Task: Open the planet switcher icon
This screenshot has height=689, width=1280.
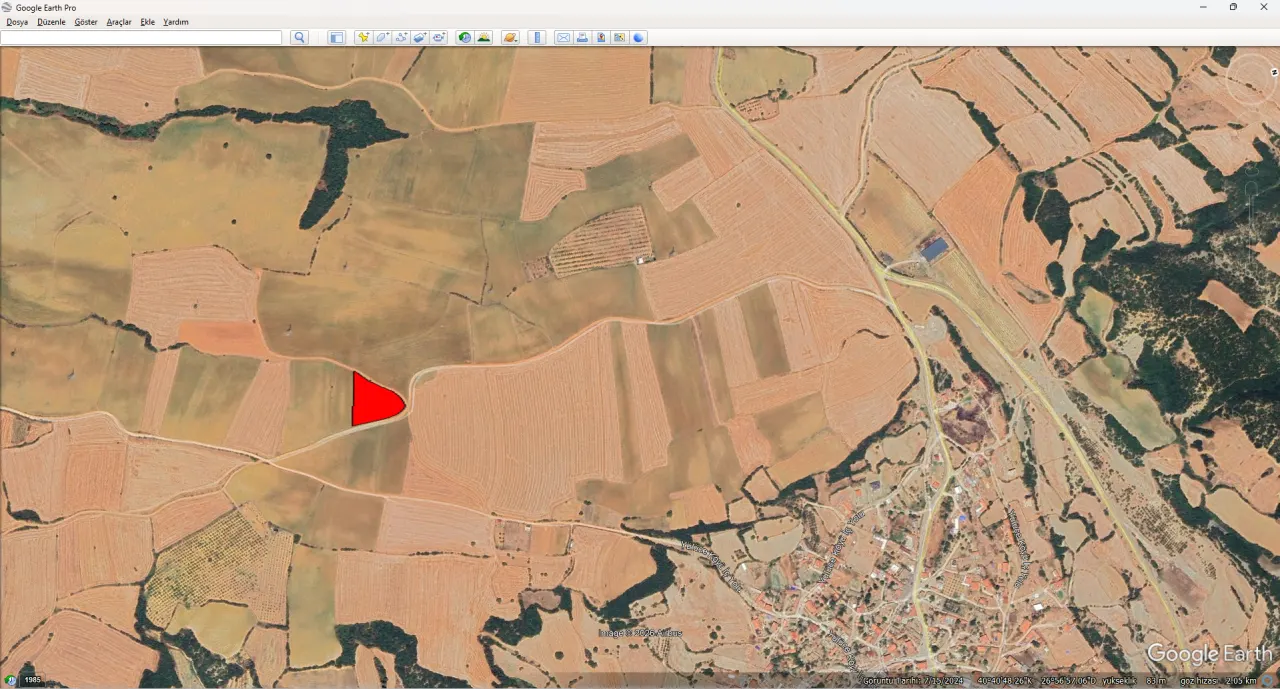Action: 510,38
